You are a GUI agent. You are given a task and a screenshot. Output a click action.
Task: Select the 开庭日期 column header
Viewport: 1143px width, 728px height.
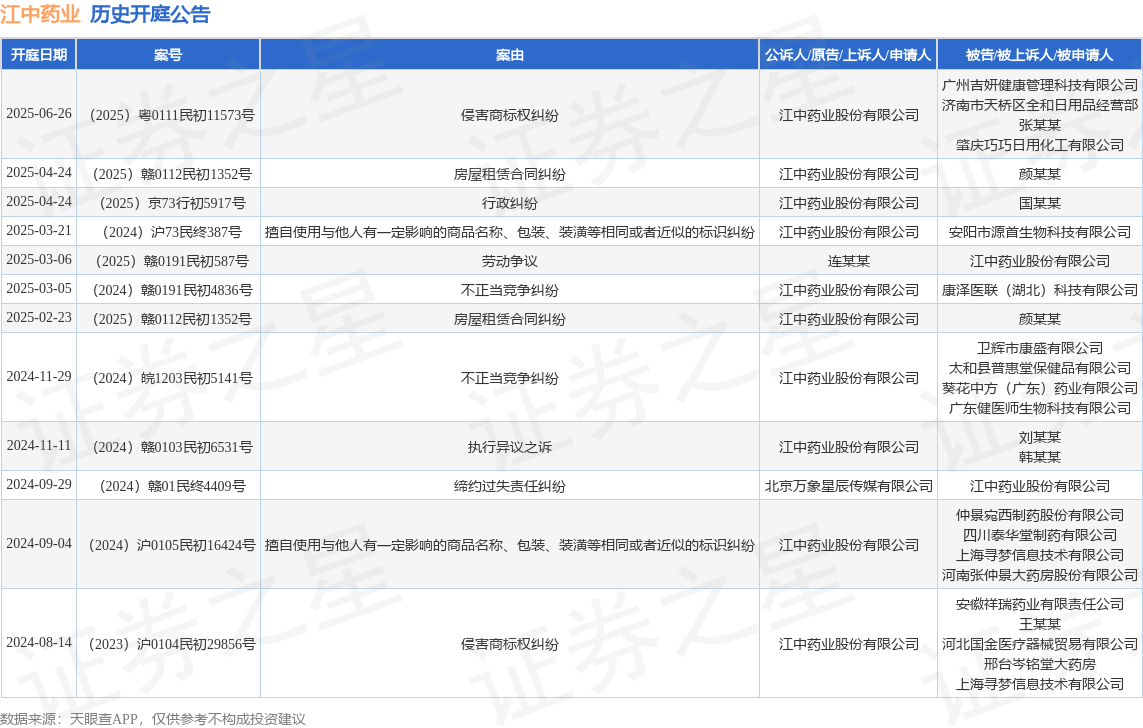coord(39,55)
